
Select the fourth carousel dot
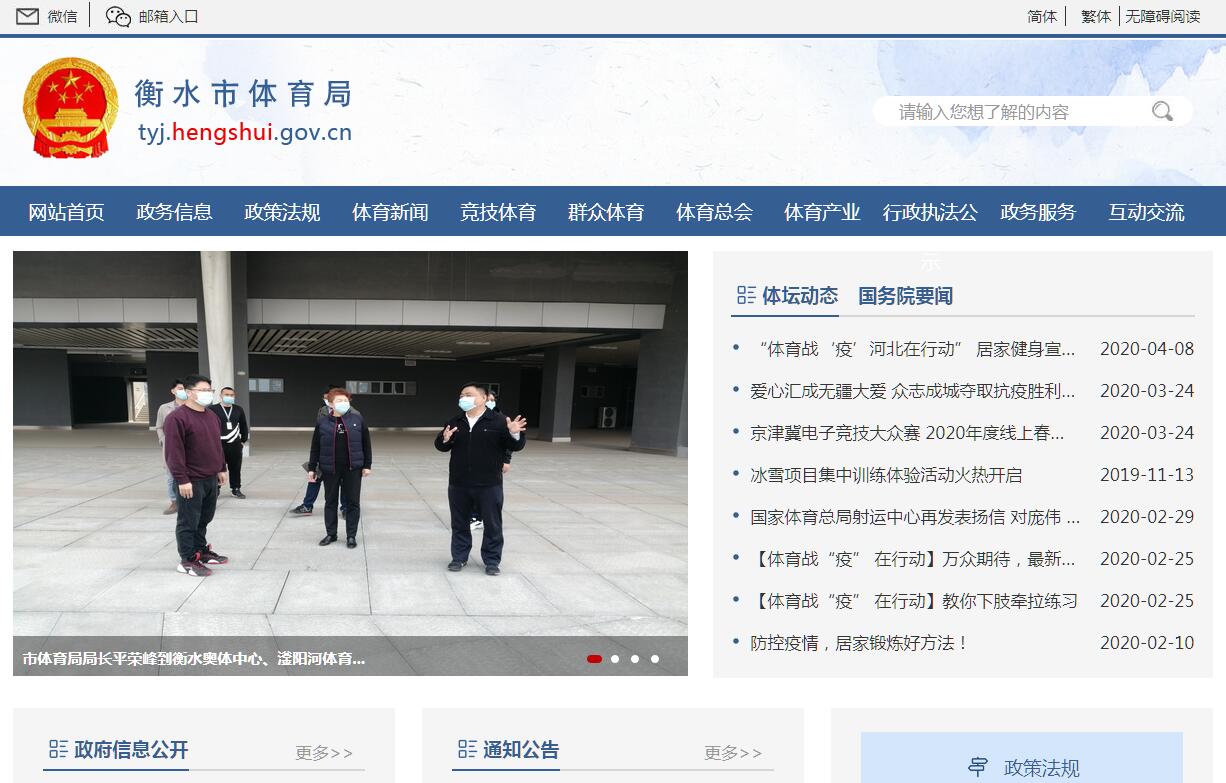click(x=655, y=659)
